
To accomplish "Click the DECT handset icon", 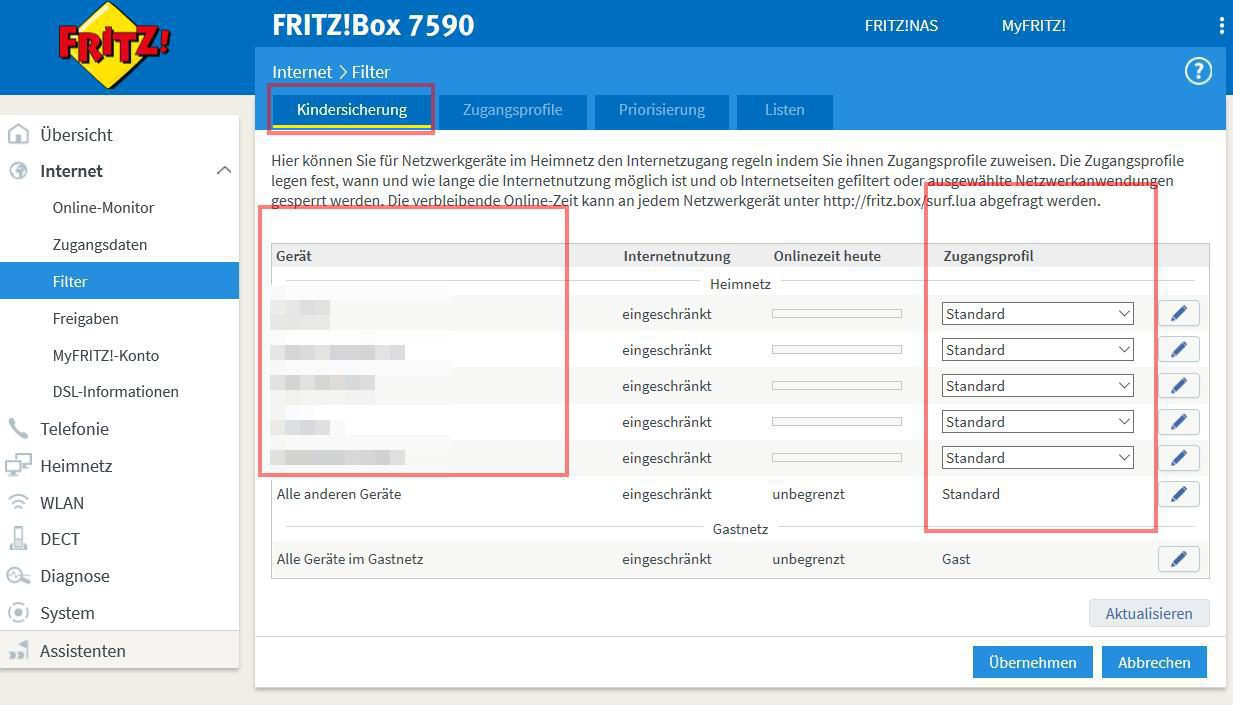I will [18, 539].
